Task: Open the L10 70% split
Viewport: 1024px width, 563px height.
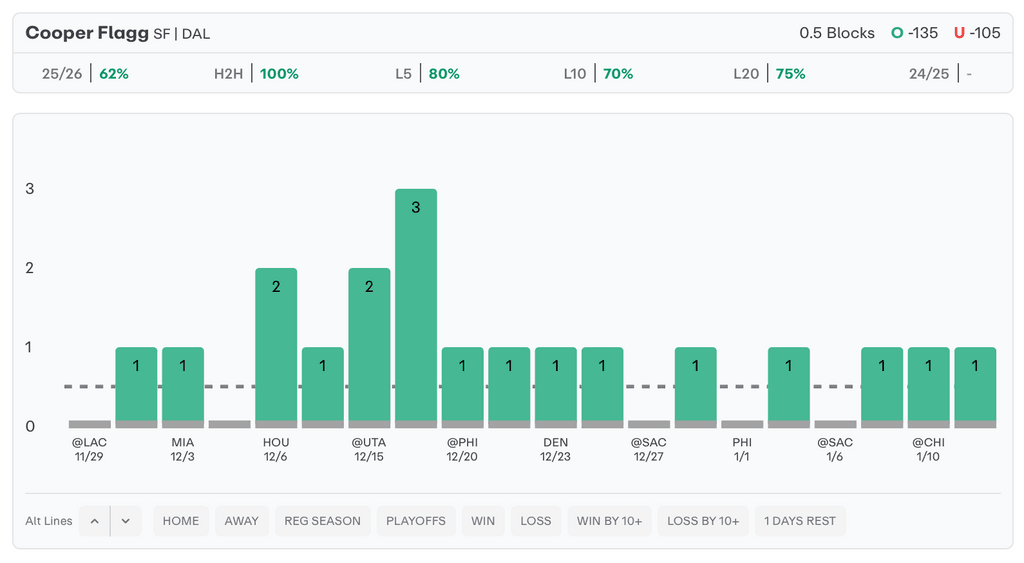Action: [598, 74]
